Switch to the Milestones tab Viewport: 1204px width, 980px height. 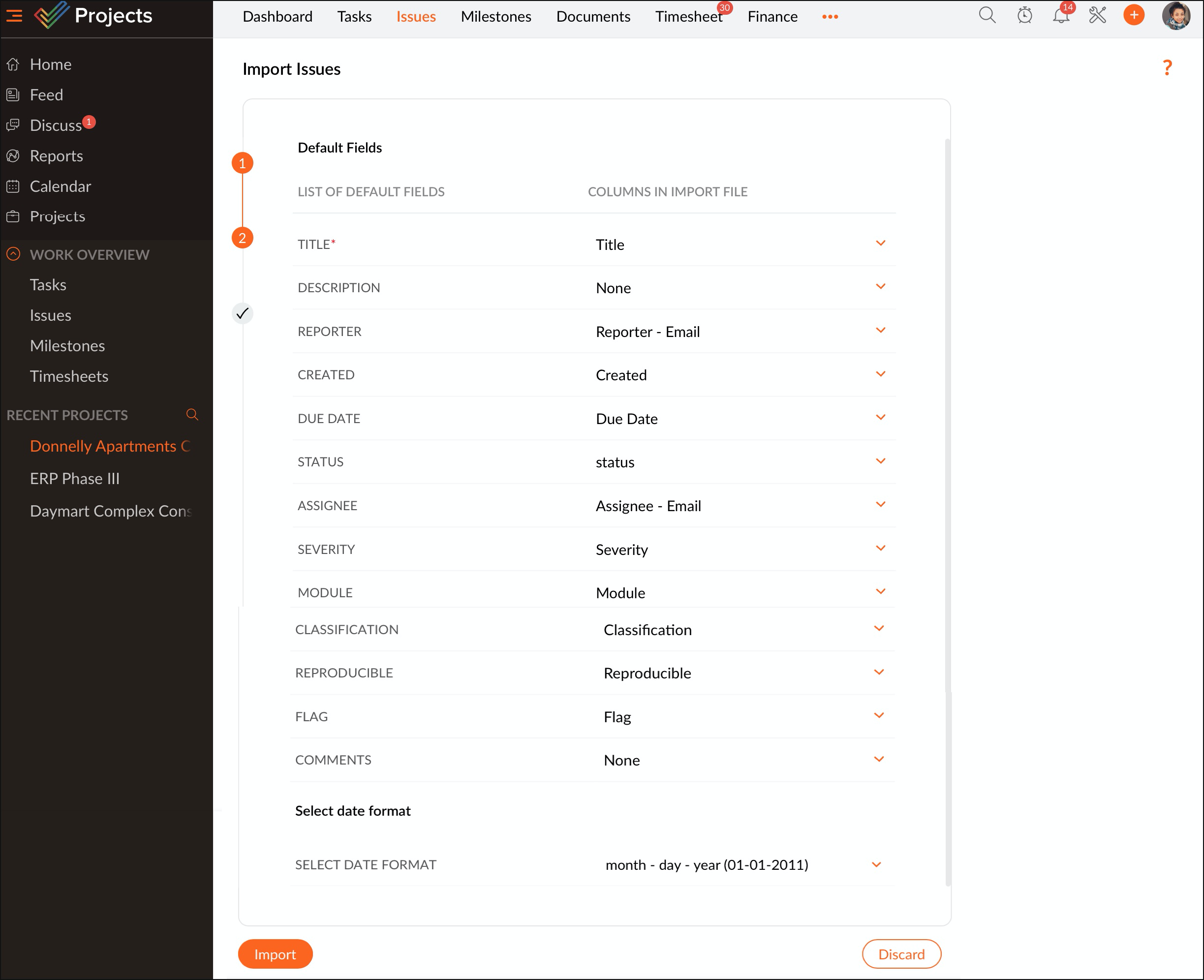(495, 16)
